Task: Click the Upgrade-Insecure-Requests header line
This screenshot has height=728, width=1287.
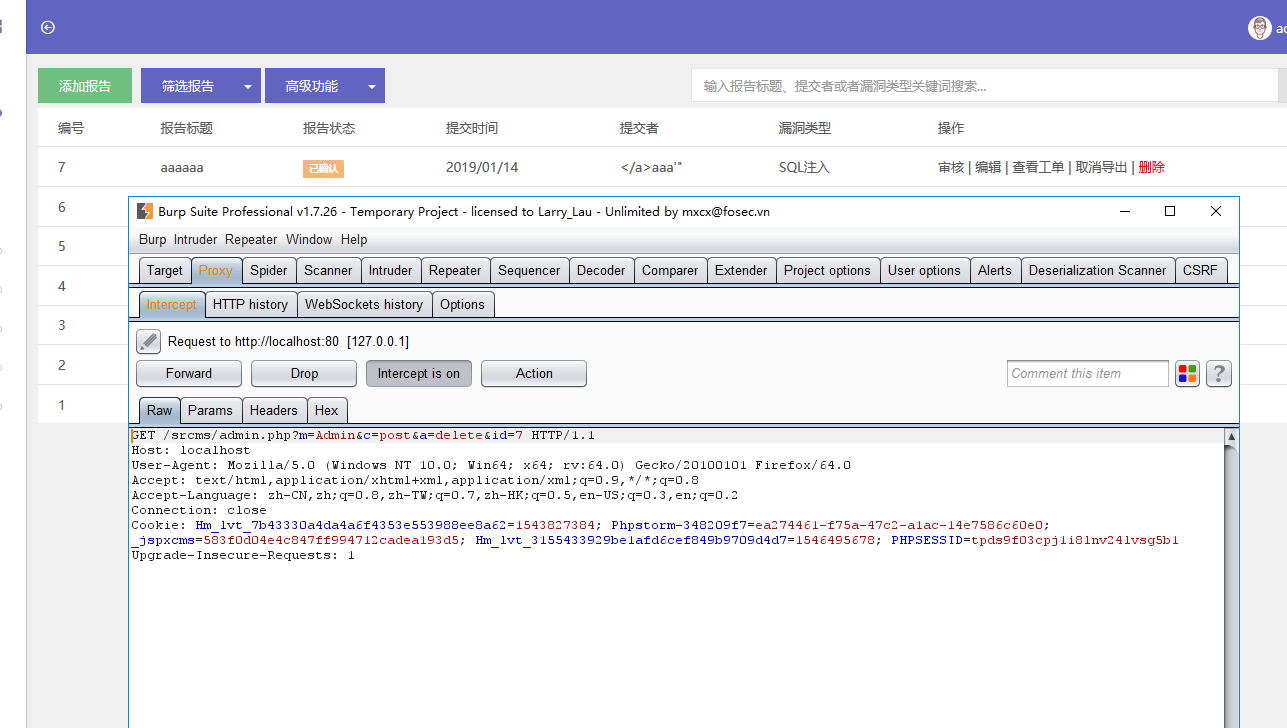Action: click(x=243, y=555)
